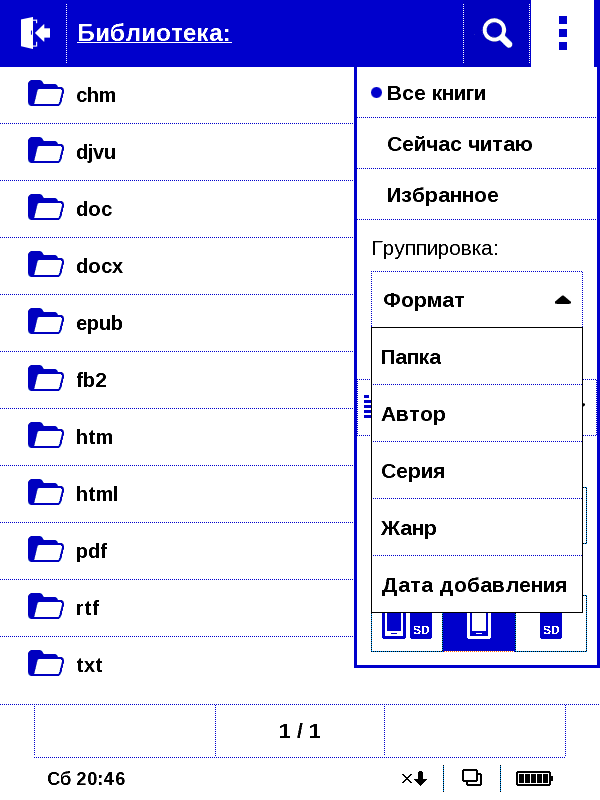Choose 'Папка' grouping option

tap(477, 357)
